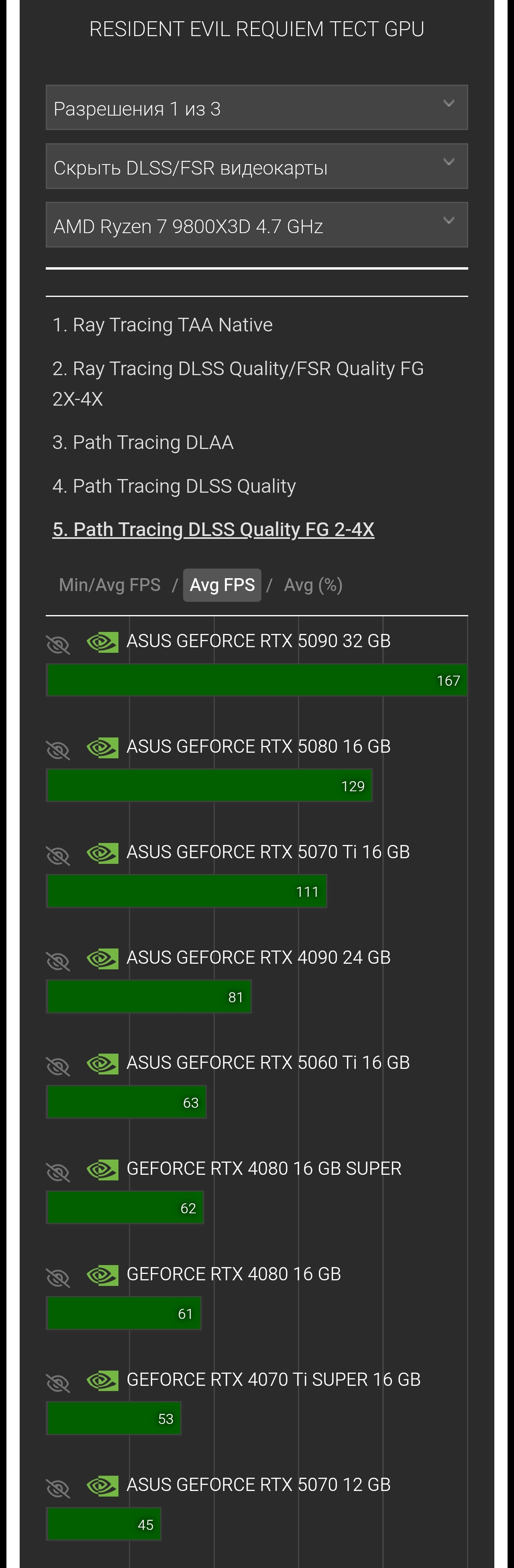Expand the Скрыть DLSS/FSR видеокарты dropdown

[x=256, y=166]
